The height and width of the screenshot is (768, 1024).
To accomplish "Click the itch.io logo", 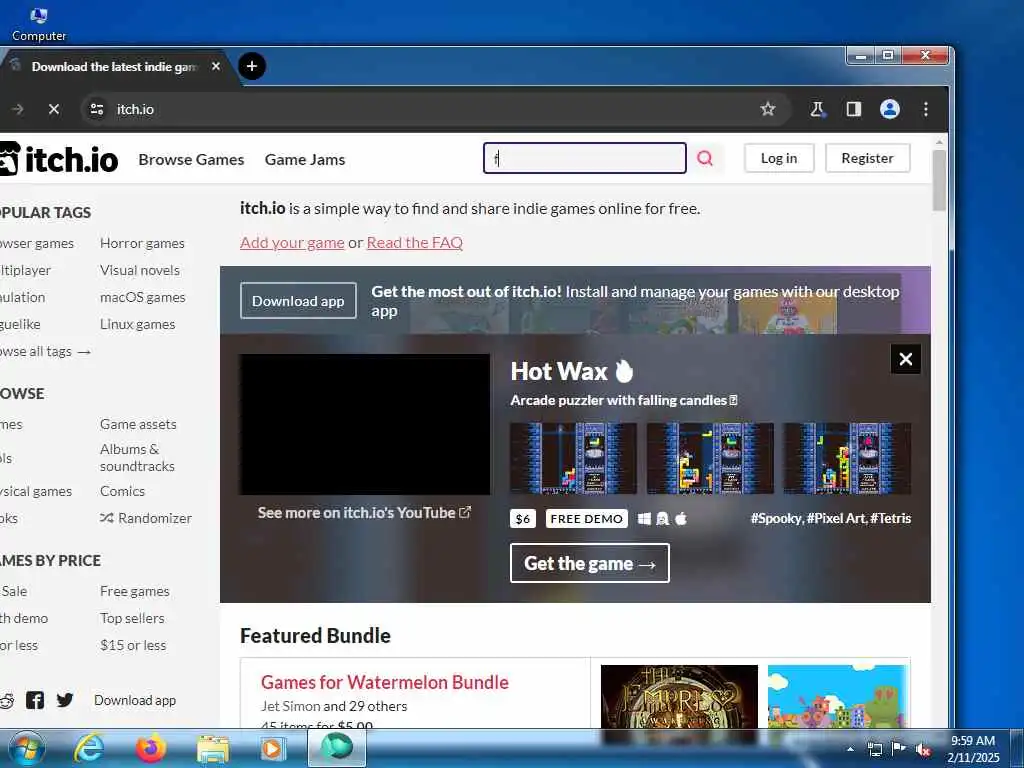I will [59, 159].
